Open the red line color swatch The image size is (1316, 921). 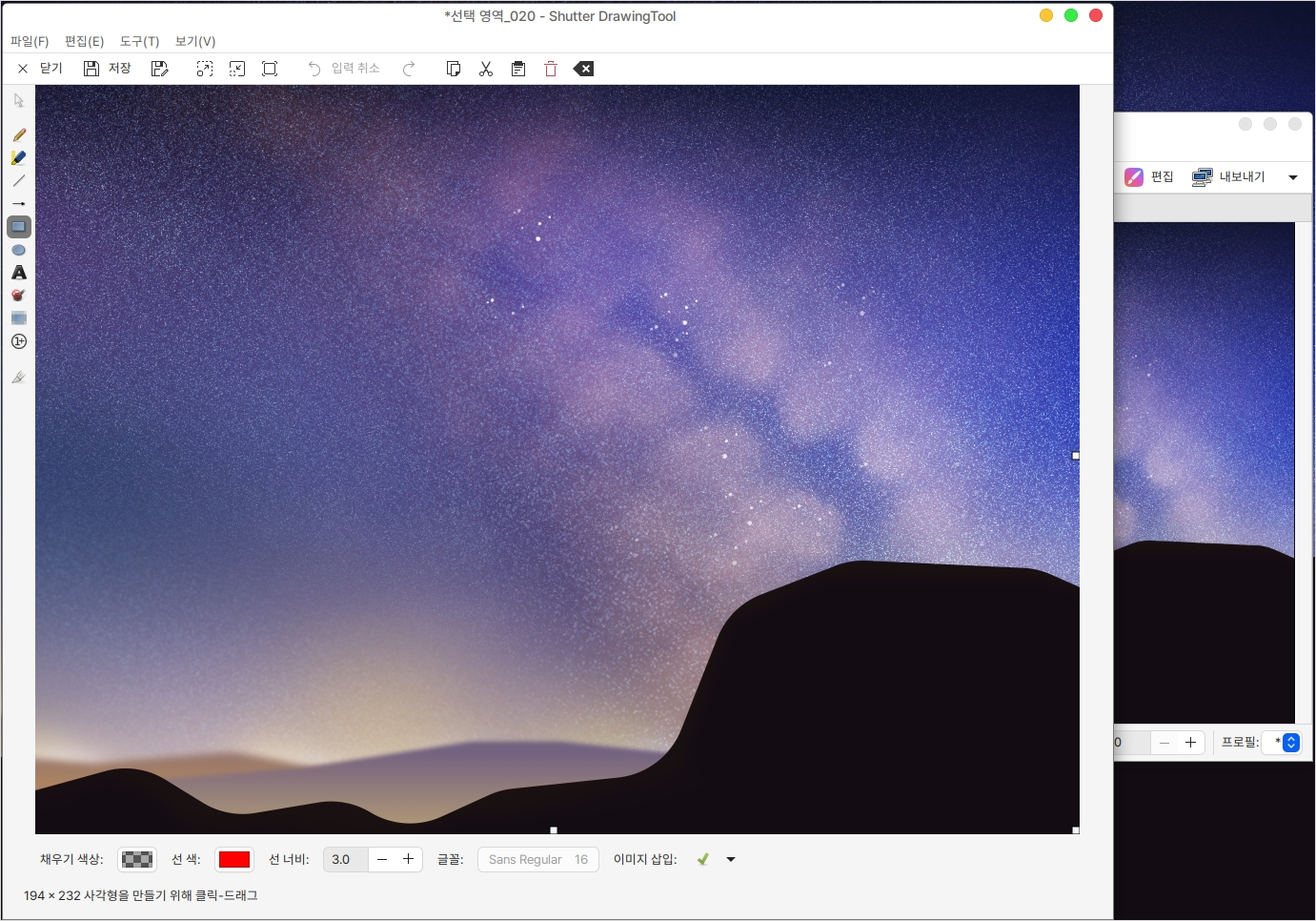(x=234, y=859)
